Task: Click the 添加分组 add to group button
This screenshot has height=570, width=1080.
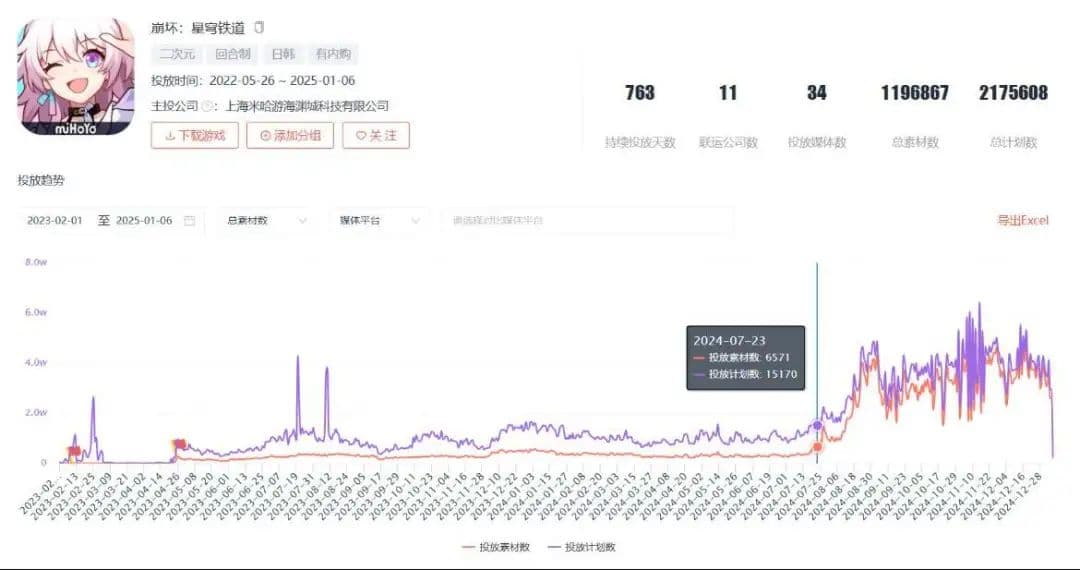Action: [x=290, y=135]
